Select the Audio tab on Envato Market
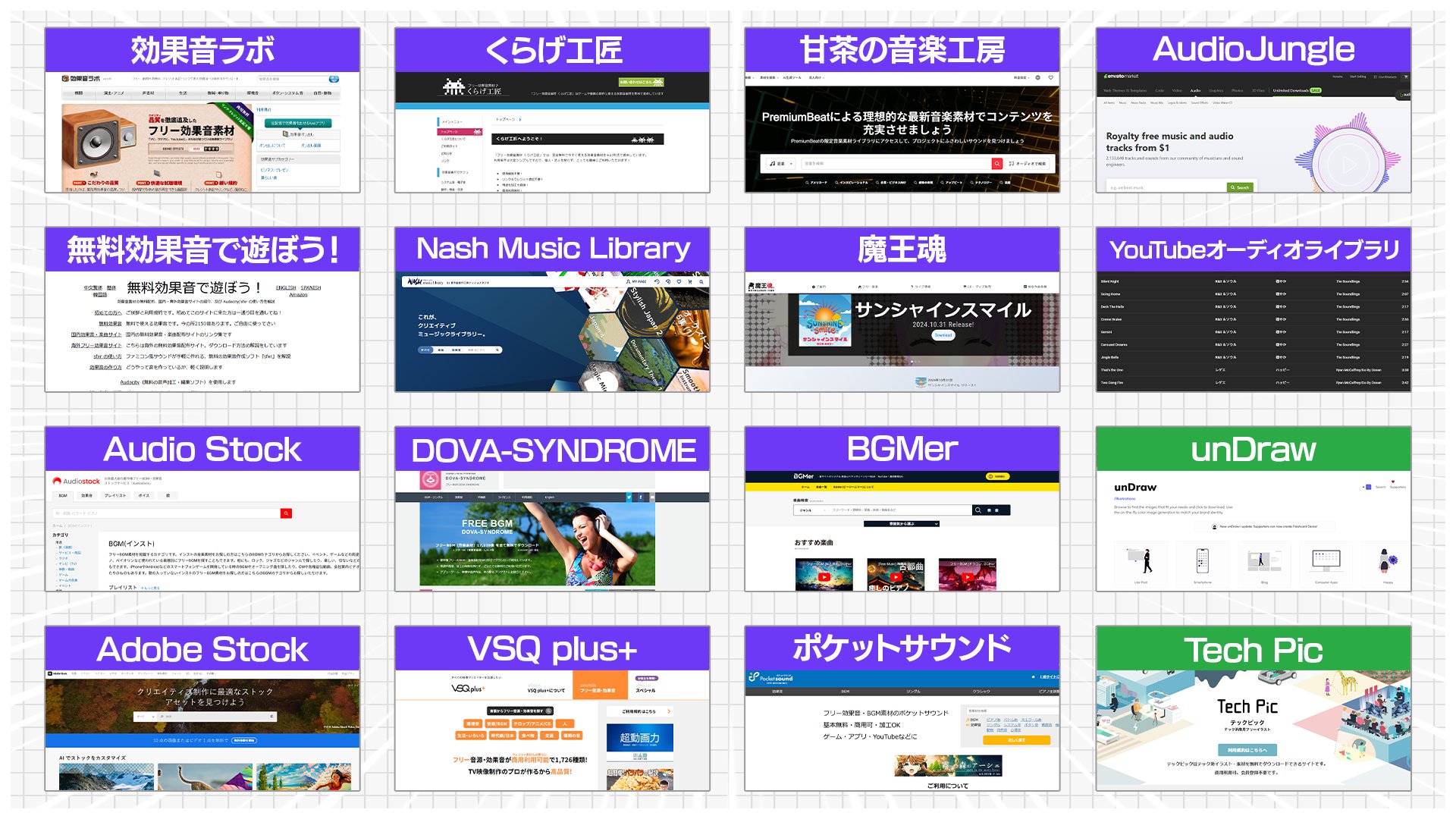Screen dimensions: 1456x819 click(1195, 90)
